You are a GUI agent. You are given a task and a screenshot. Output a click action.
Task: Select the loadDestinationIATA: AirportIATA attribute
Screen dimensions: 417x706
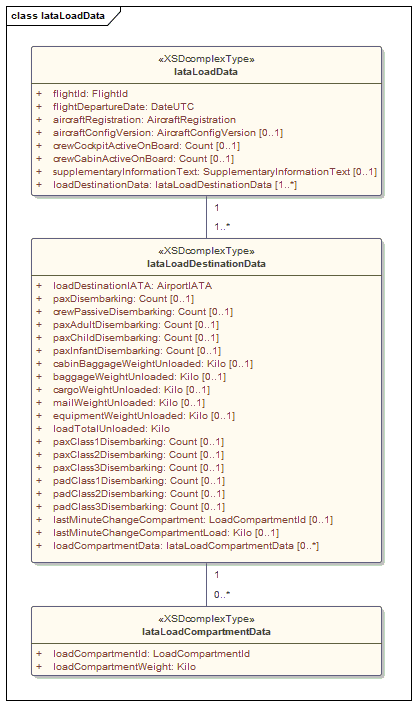(x=132, y=286)
